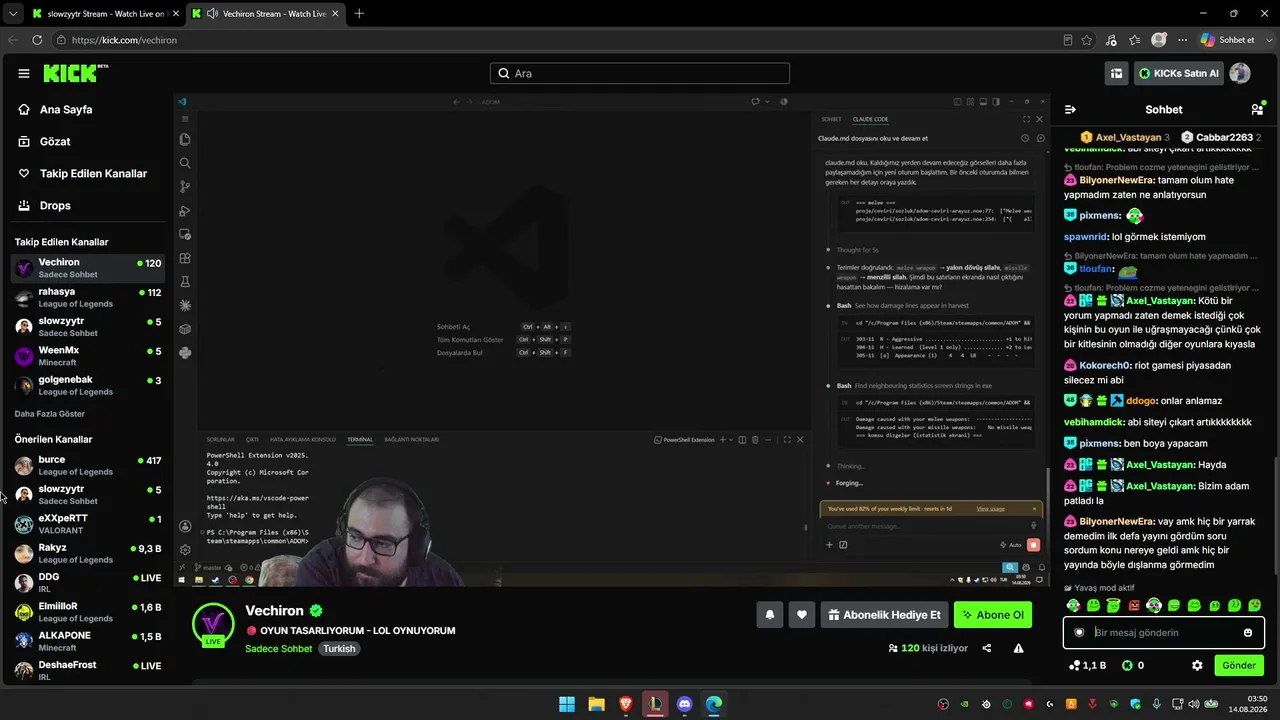This screenshot has width=1280, height=720.
Task: Open the chat users list icon
Action: pos(1257,110)
